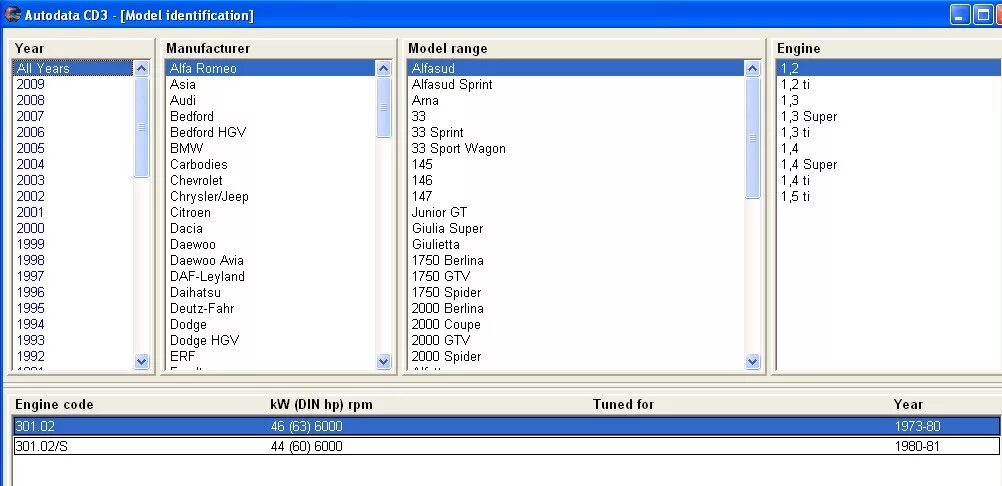Select Daewoo Avia manufacturer

pyautogui.click(x=206, y=260)
